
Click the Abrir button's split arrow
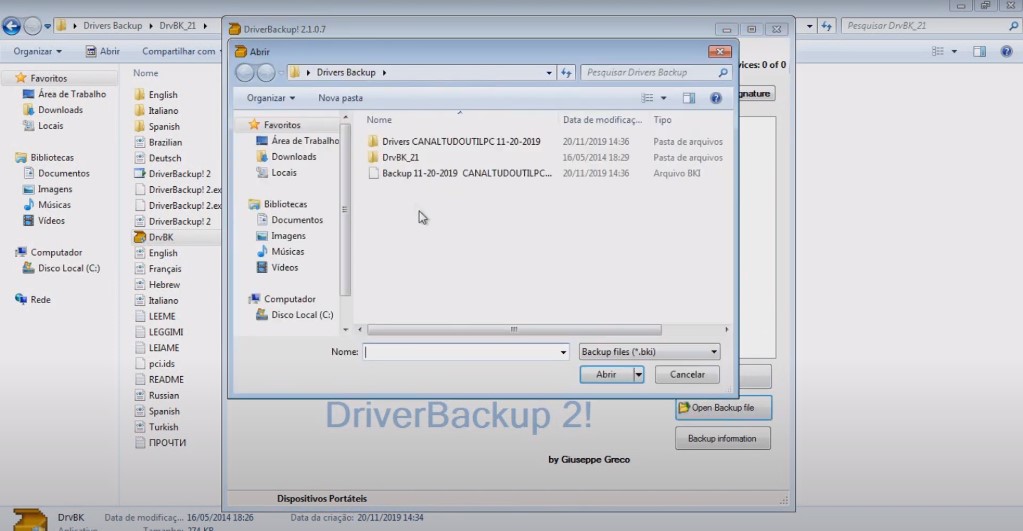(x=639, y=374)
